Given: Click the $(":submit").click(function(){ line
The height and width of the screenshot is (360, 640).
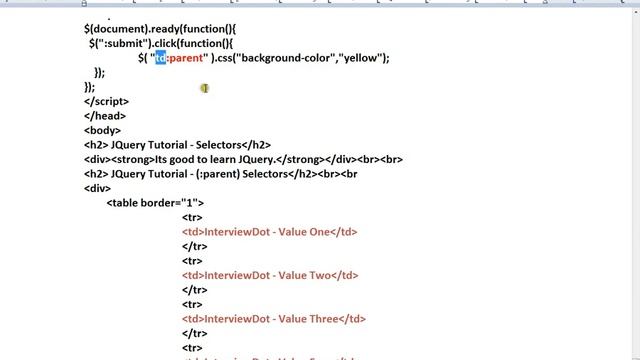Looking at the screenshot, I should pyautogui.click(x=161, y=44).
